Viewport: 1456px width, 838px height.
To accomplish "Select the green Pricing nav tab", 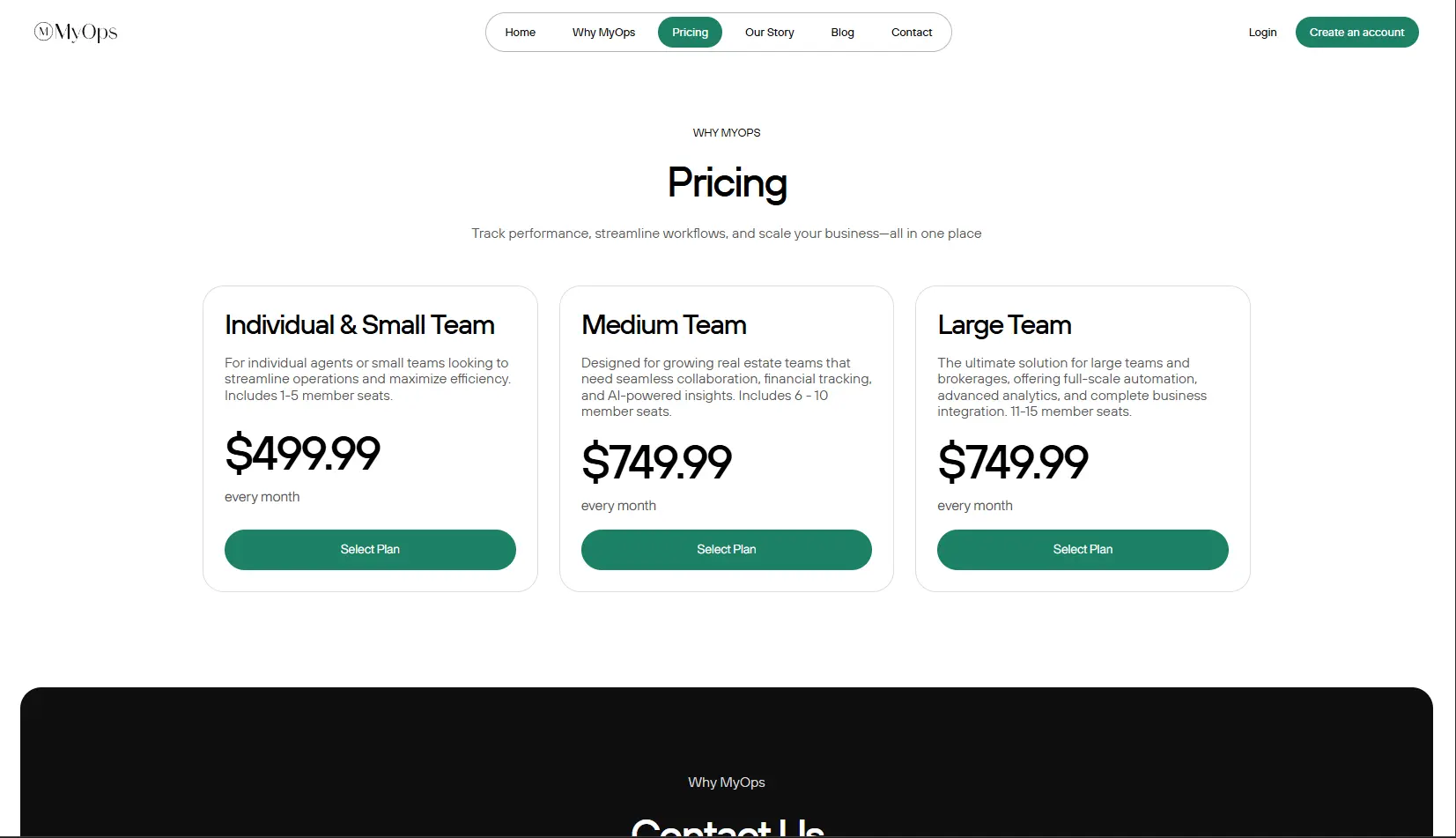I will pyautogui.click(x=690, y=33).
